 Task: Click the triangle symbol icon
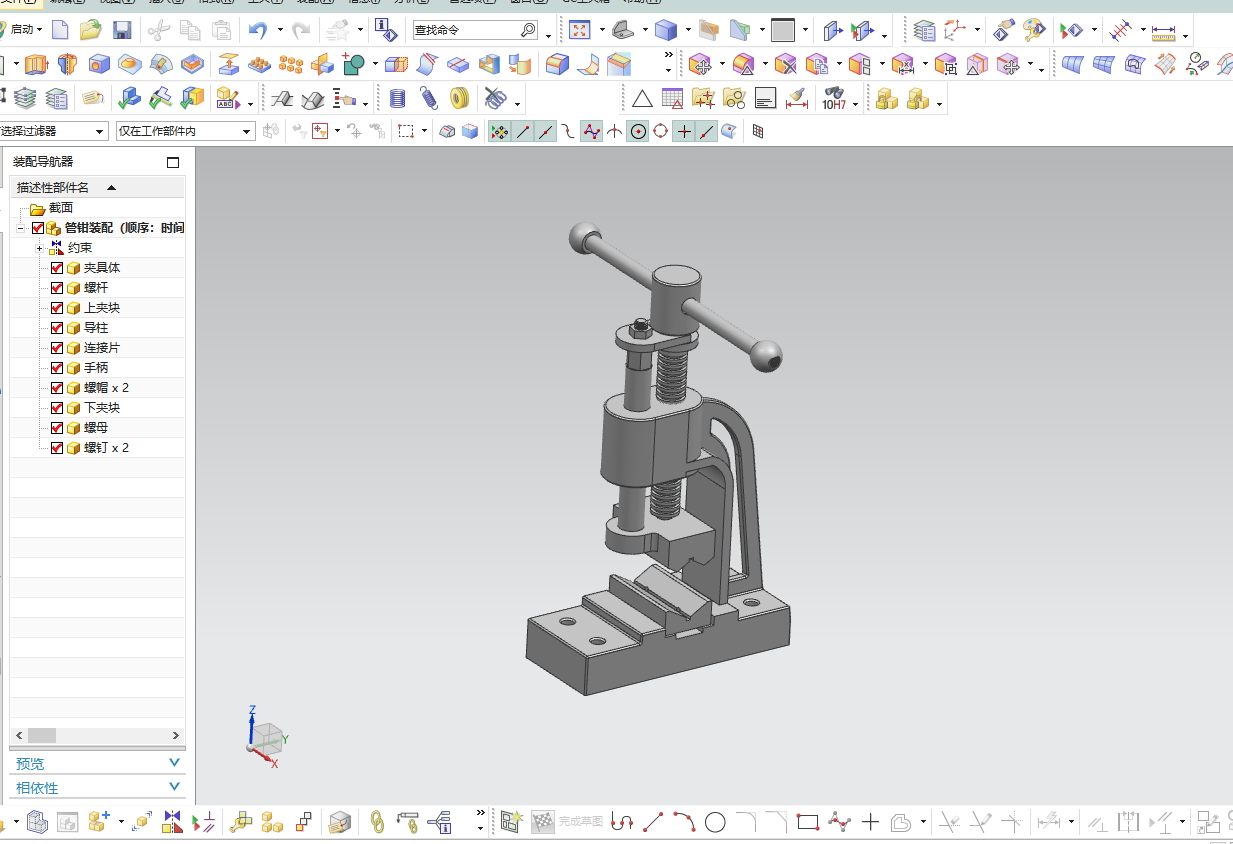click(642, 98)
